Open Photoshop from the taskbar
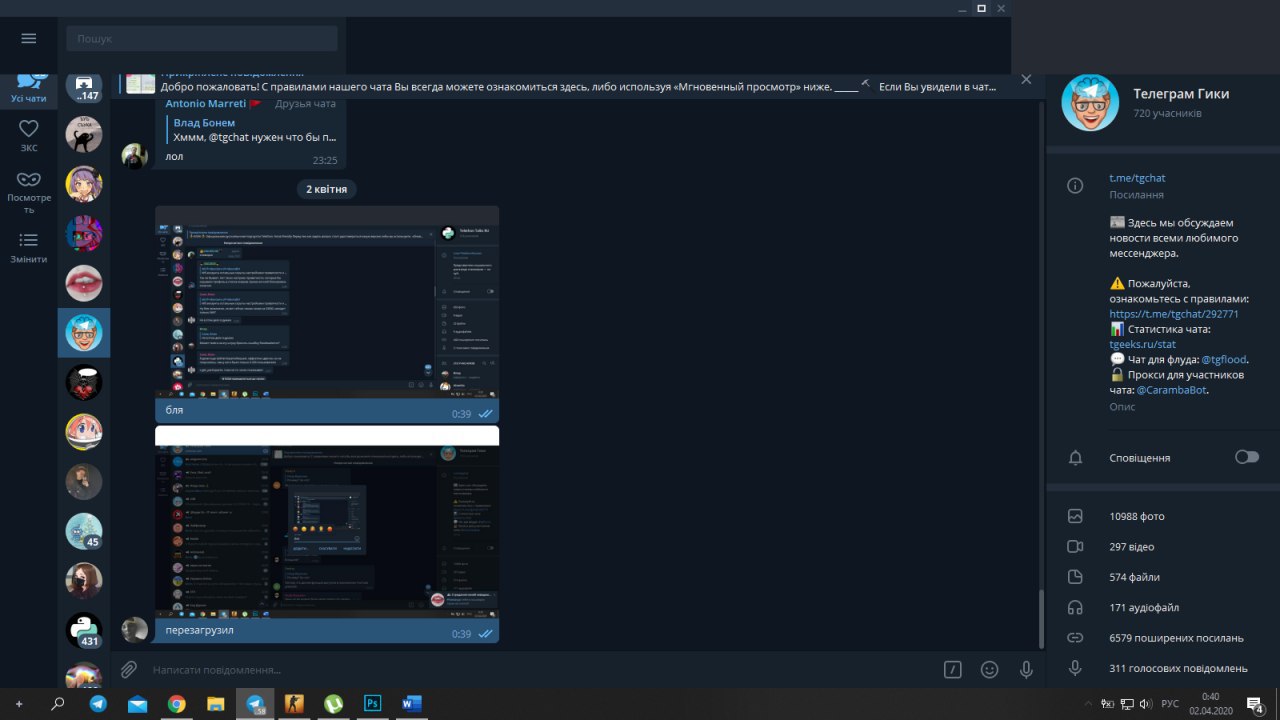1280x720 pixels. coord(372,704)
